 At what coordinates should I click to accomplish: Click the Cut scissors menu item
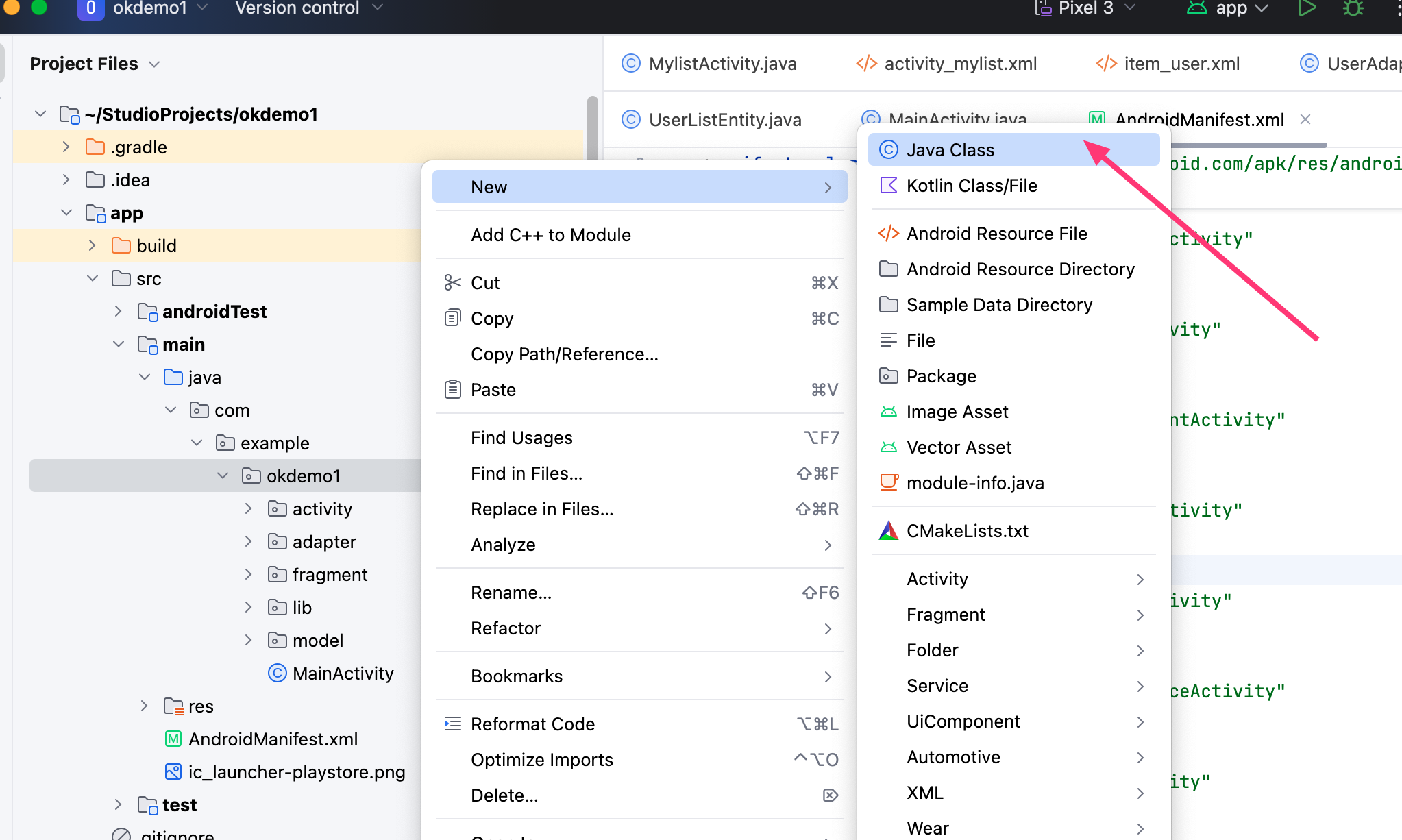tap(484, 283)
